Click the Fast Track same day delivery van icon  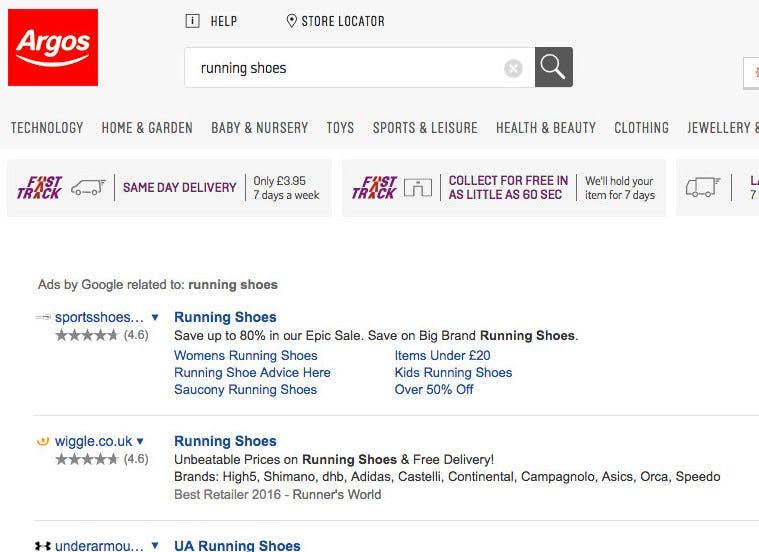click(87, 188)
